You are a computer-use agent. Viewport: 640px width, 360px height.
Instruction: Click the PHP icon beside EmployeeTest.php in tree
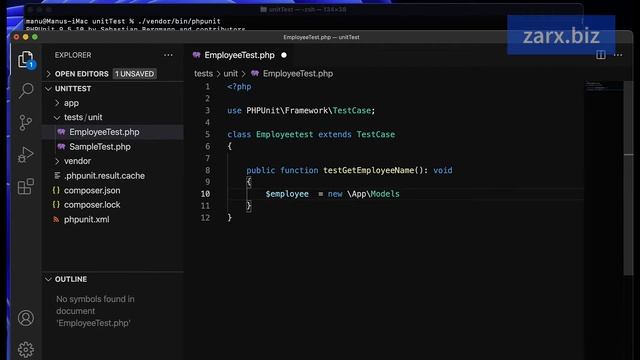click(61, 132)
